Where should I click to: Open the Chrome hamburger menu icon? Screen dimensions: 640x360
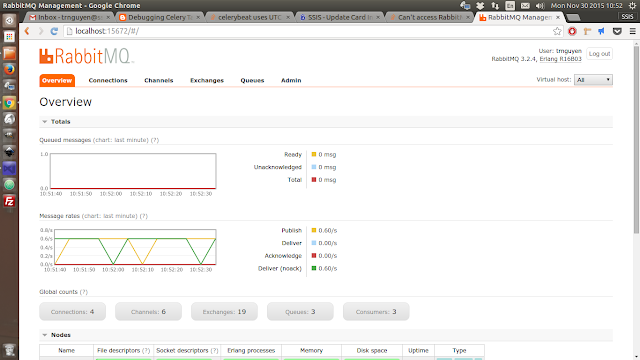(633, 31)
